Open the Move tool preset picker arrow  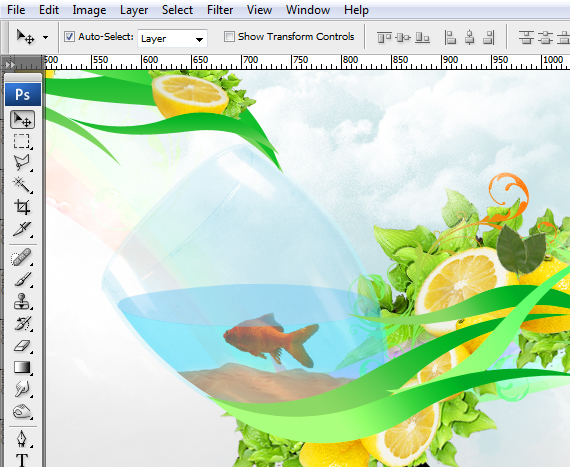pos(45,37)
